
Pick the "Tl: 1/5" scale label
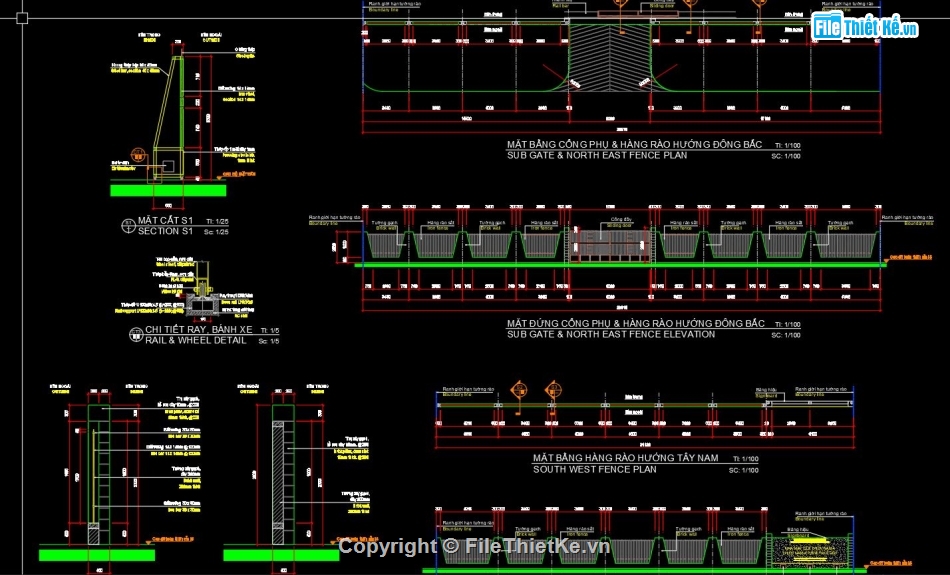pos(270,331)
